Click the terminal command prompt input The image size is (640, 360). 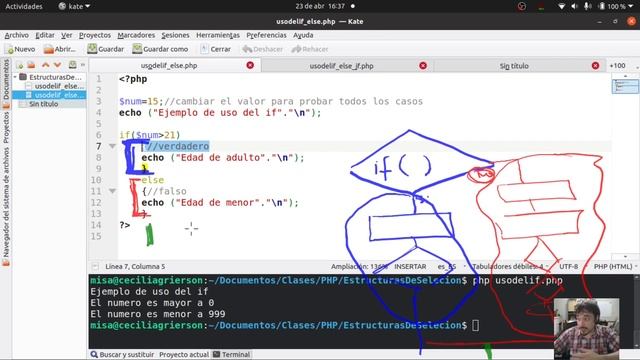click(475, 325)
